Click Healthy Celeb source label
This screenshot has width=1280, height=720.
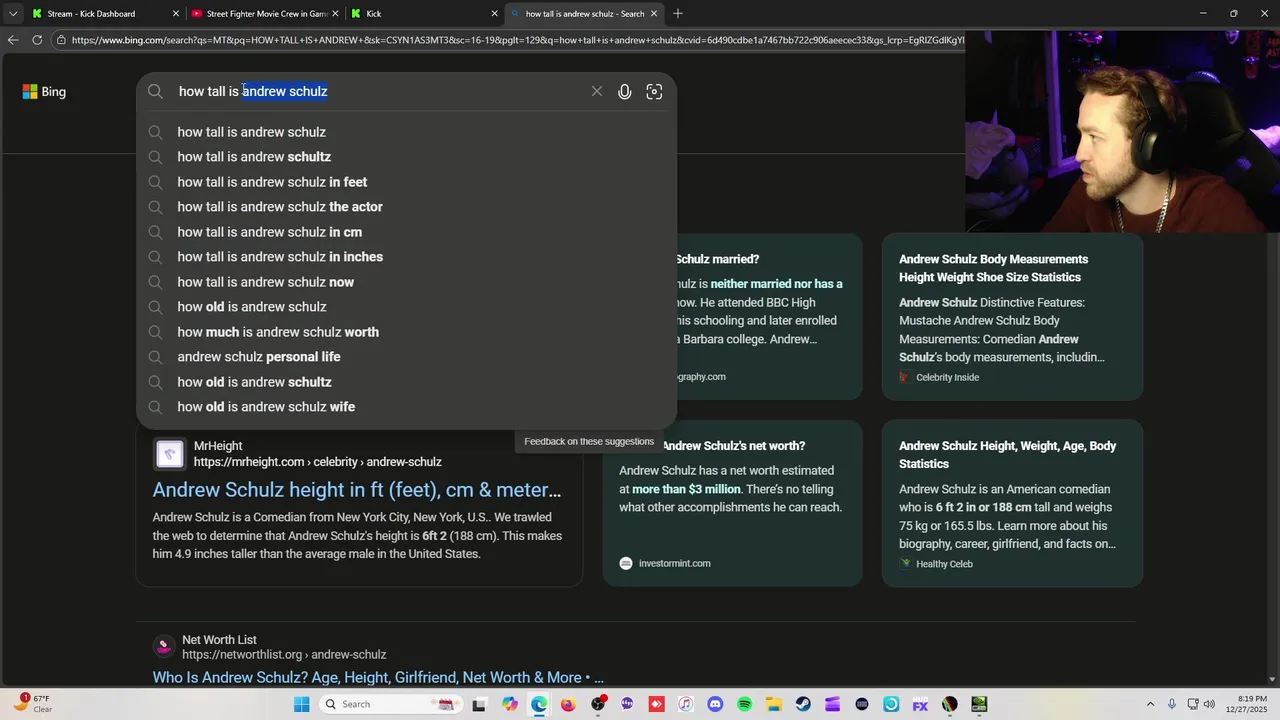(944, 564)
